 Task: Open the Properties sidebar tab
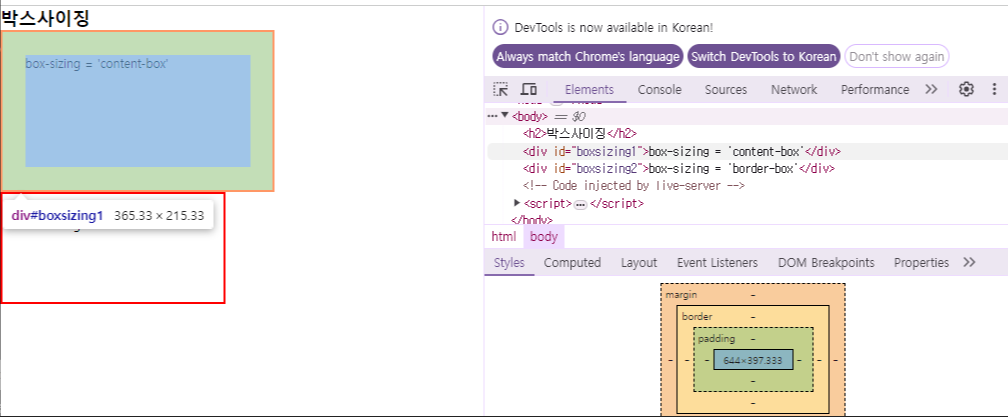click(x=921, y=262)
